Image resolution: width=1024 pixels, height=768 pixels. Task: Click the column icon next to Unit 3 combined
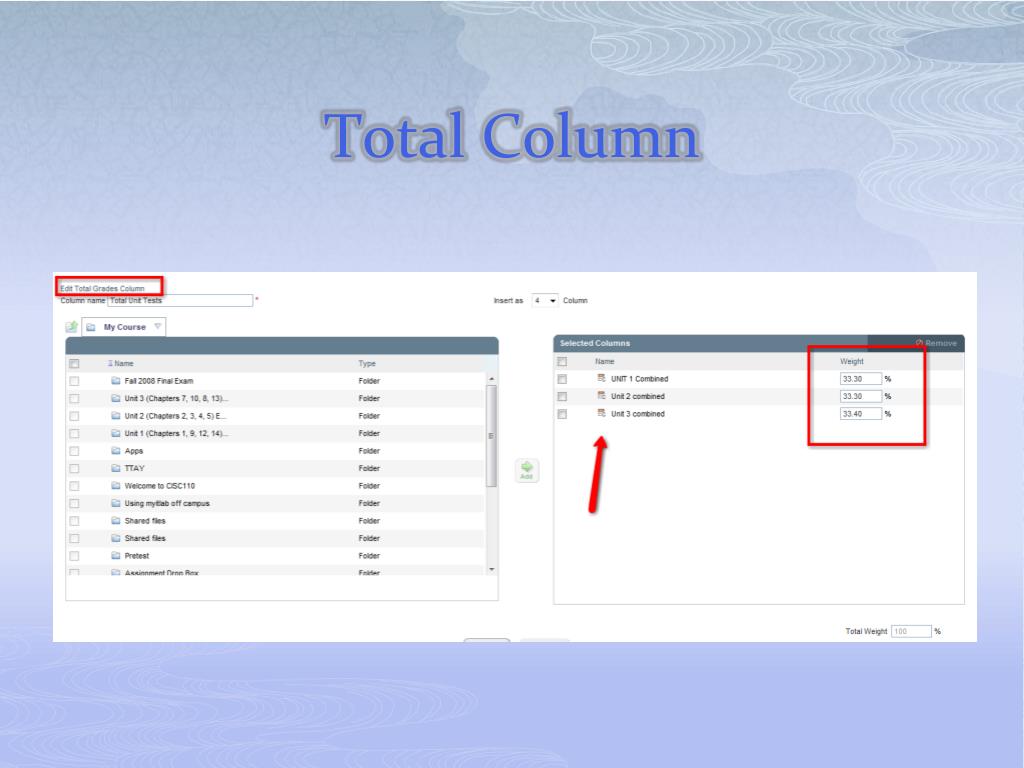pos(601,413)
